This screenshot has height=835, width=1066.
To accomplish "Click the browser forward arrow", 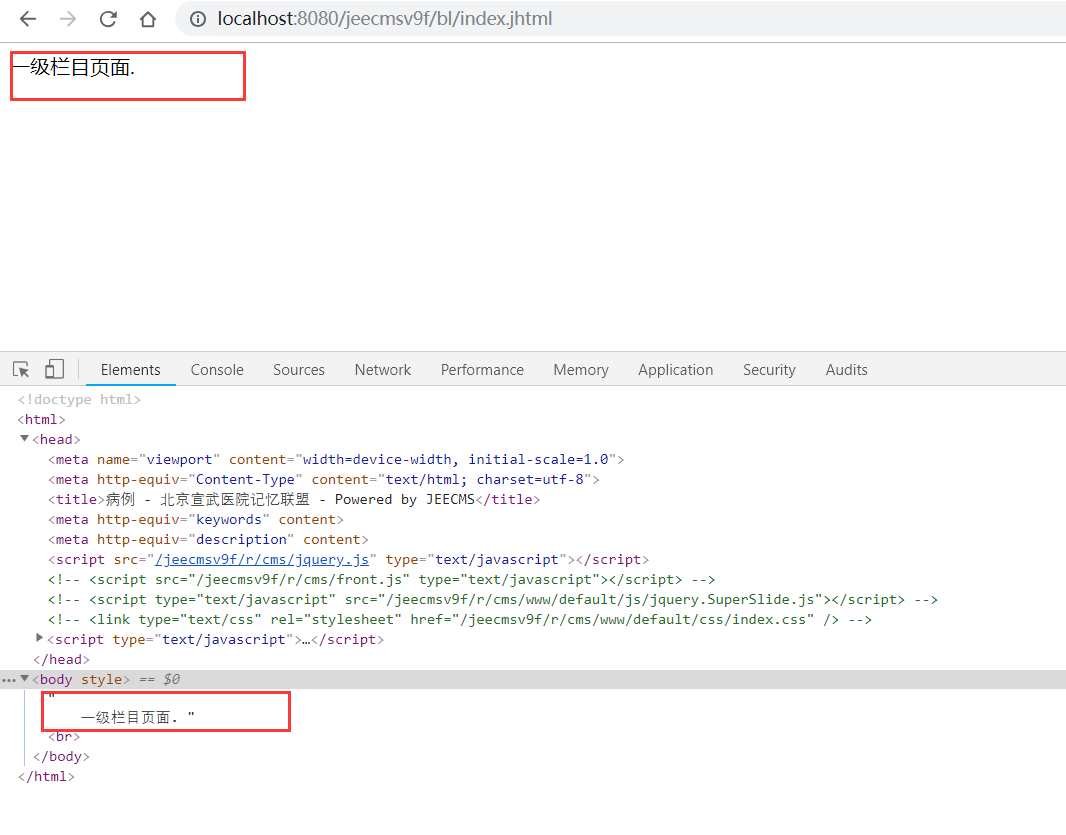I will tap(68, 19).
